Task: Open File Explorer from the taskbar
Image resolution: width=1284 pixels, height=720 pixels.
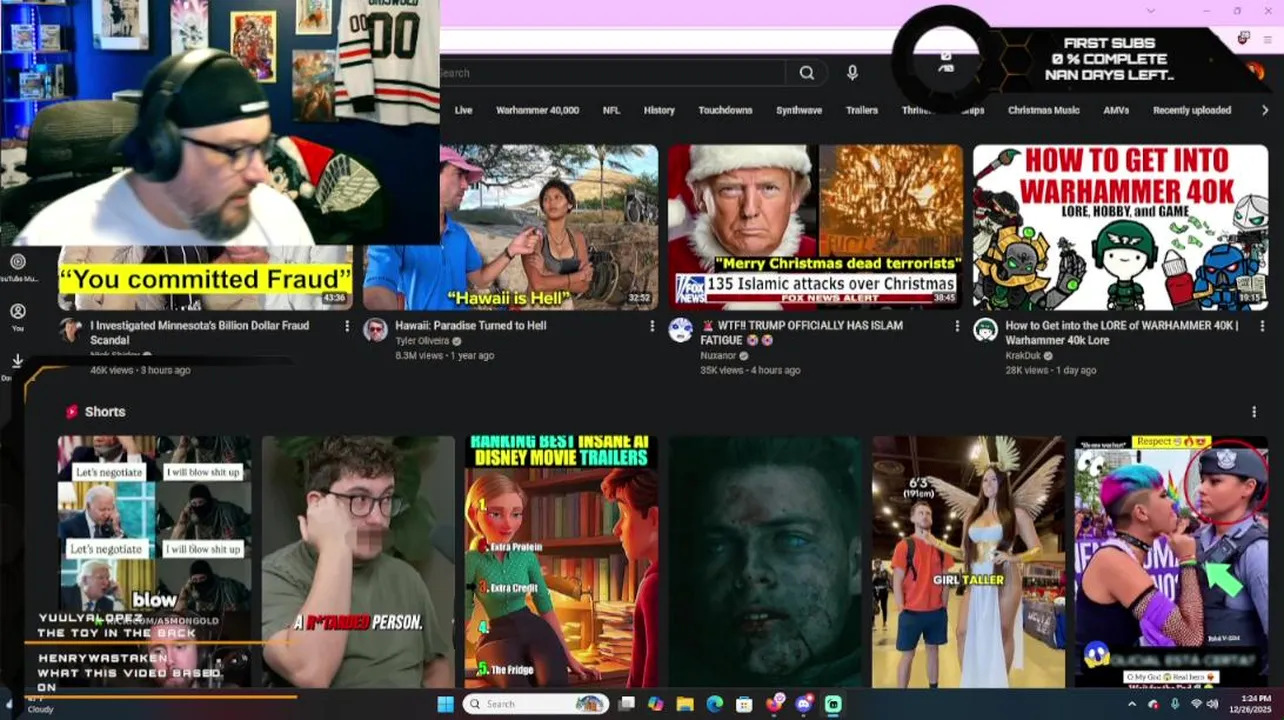Action: [685, 704]
